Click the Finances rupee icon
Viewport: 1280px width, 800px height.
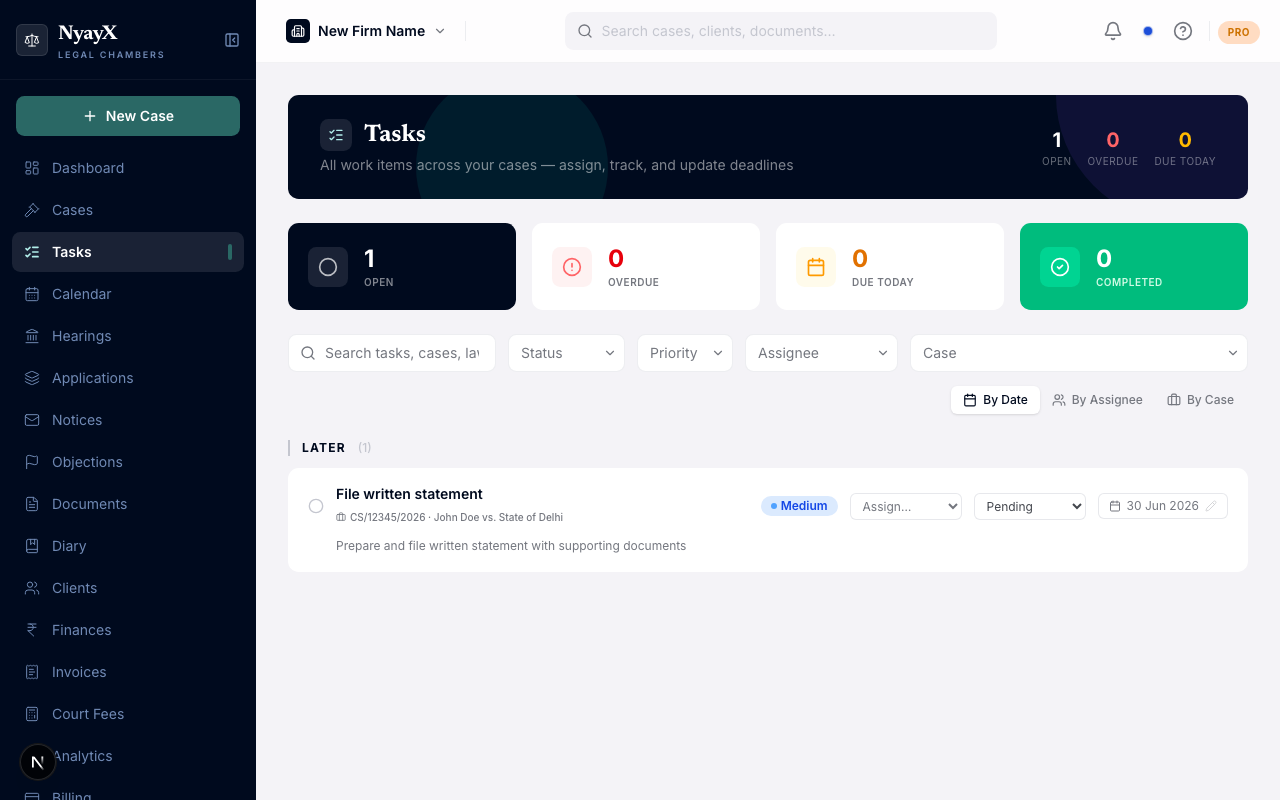[x=33, y=629]
